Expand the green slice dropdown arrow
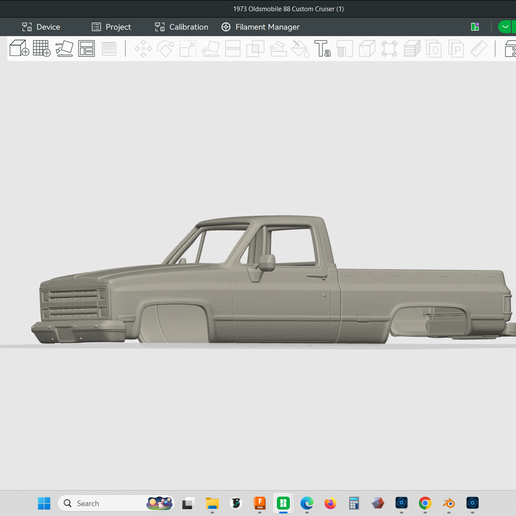Viewport: 516px width, 516px height. click(x=505, y=27)
